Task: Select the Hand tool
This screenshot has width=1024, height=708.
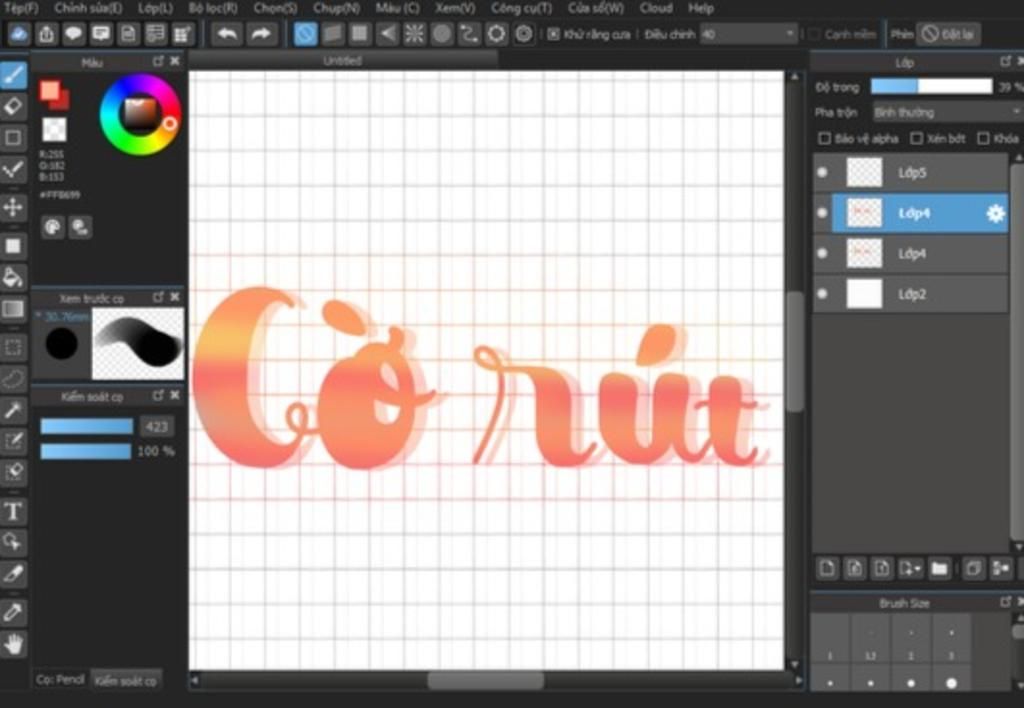Action: tap(13, 645)
